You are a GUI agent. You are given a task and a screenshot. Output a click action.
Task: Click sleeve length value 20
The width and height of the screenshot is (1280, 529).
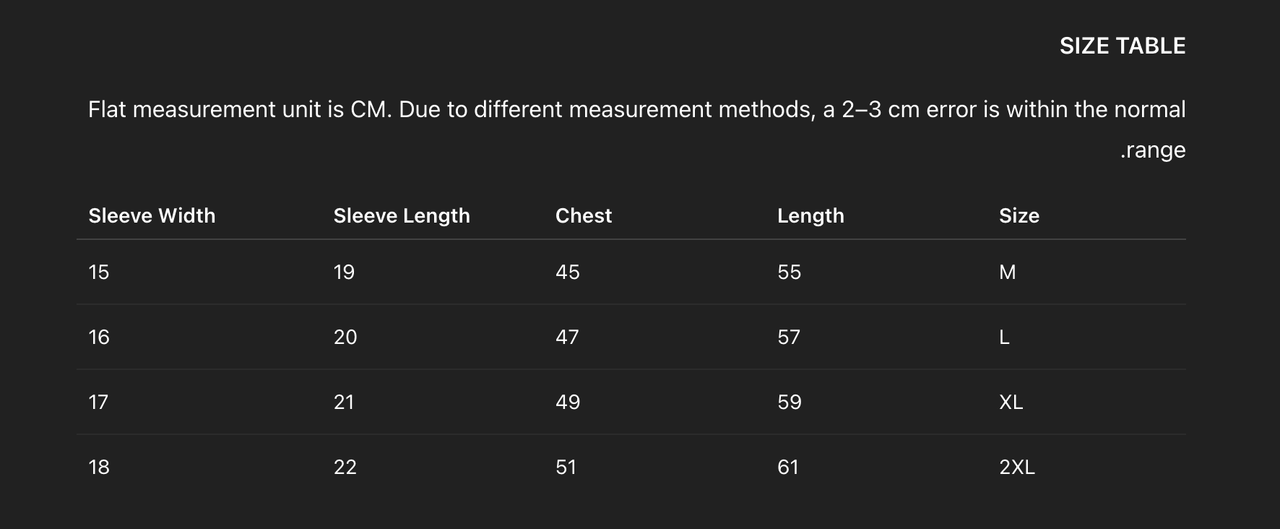(345, 337)
